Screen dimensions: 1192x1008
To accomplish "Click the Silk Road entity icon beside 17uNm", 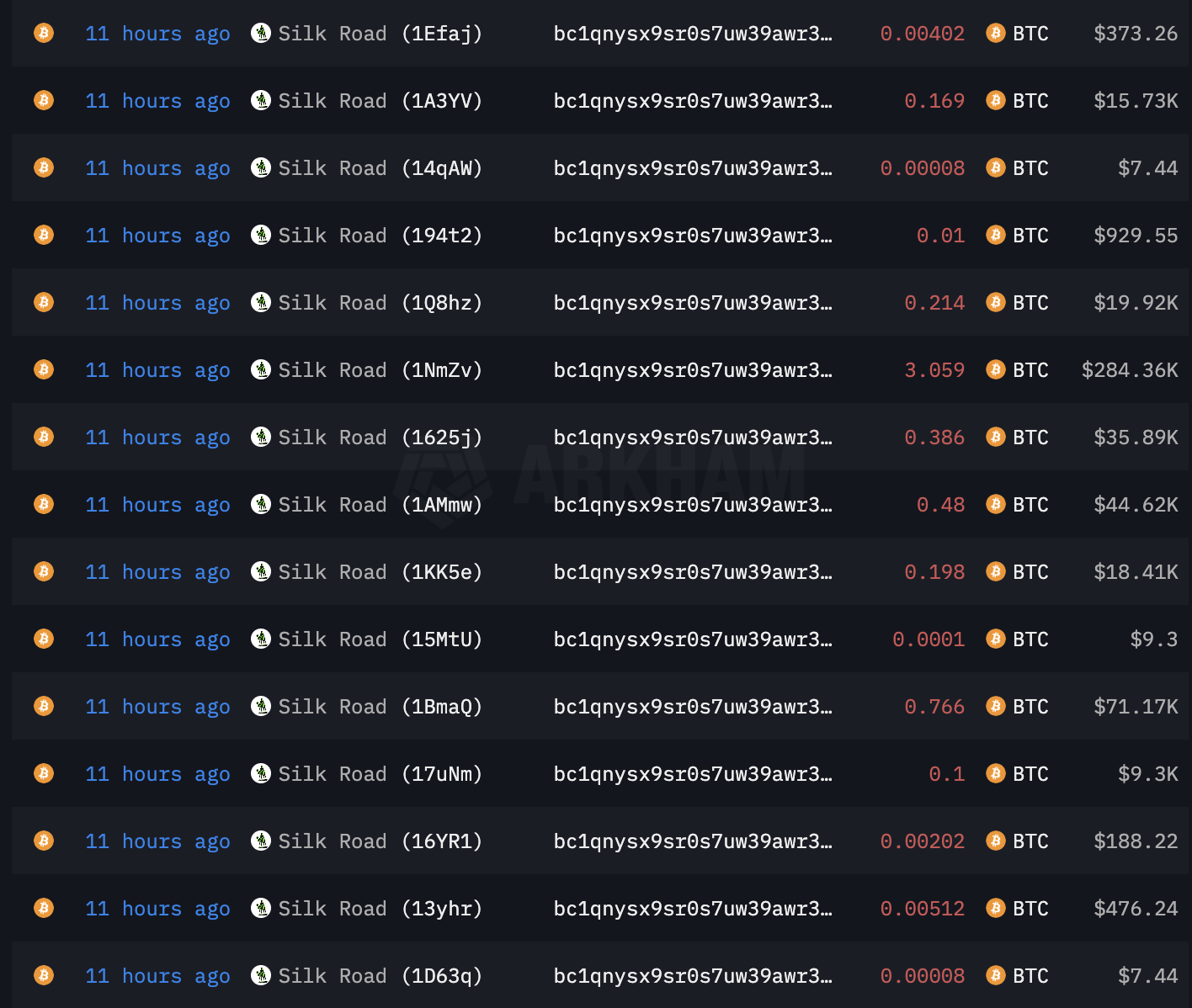I will tap(261, 773).
